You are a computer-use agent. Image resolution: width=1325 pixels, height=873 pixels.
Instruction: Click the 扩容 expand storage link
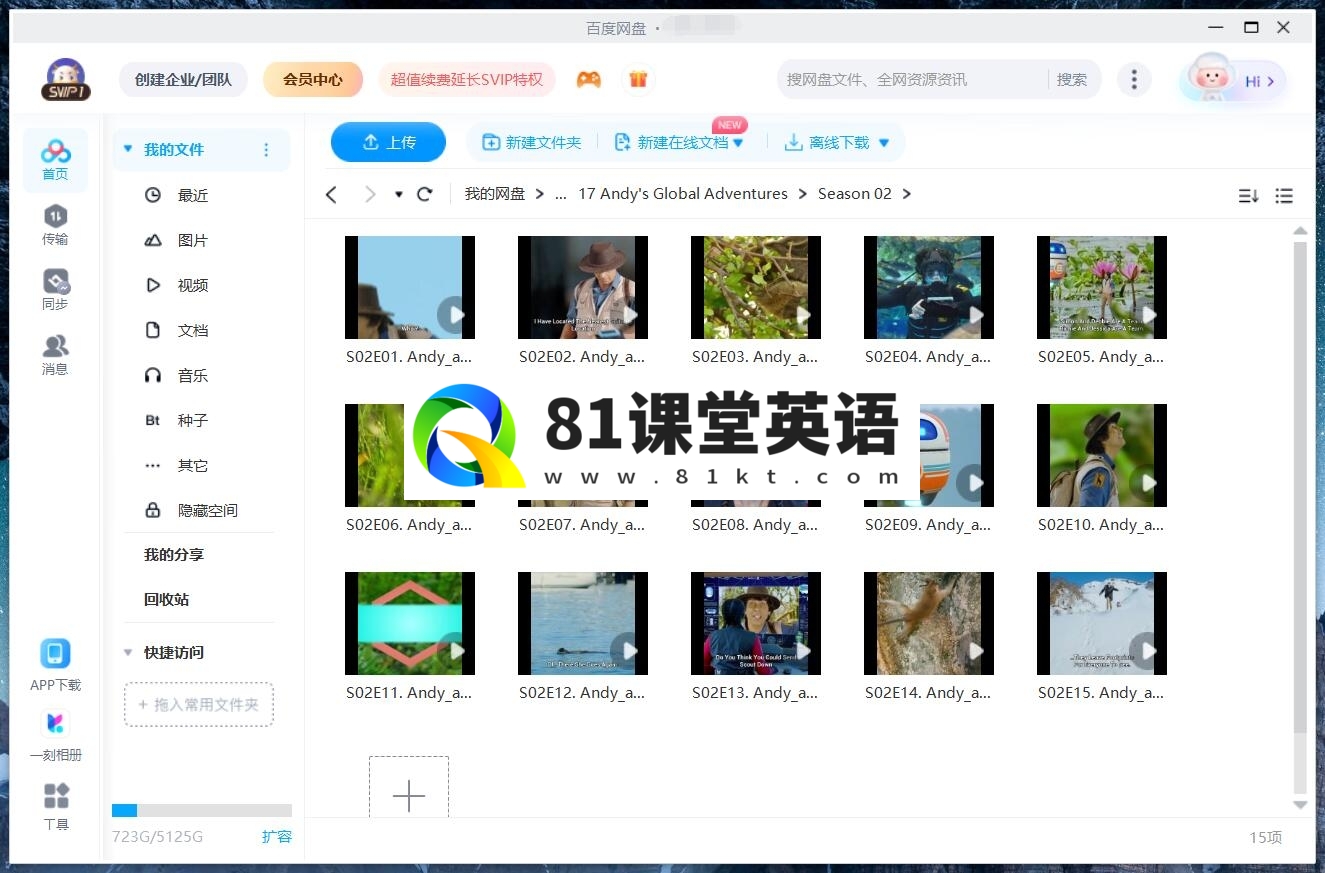276,836
